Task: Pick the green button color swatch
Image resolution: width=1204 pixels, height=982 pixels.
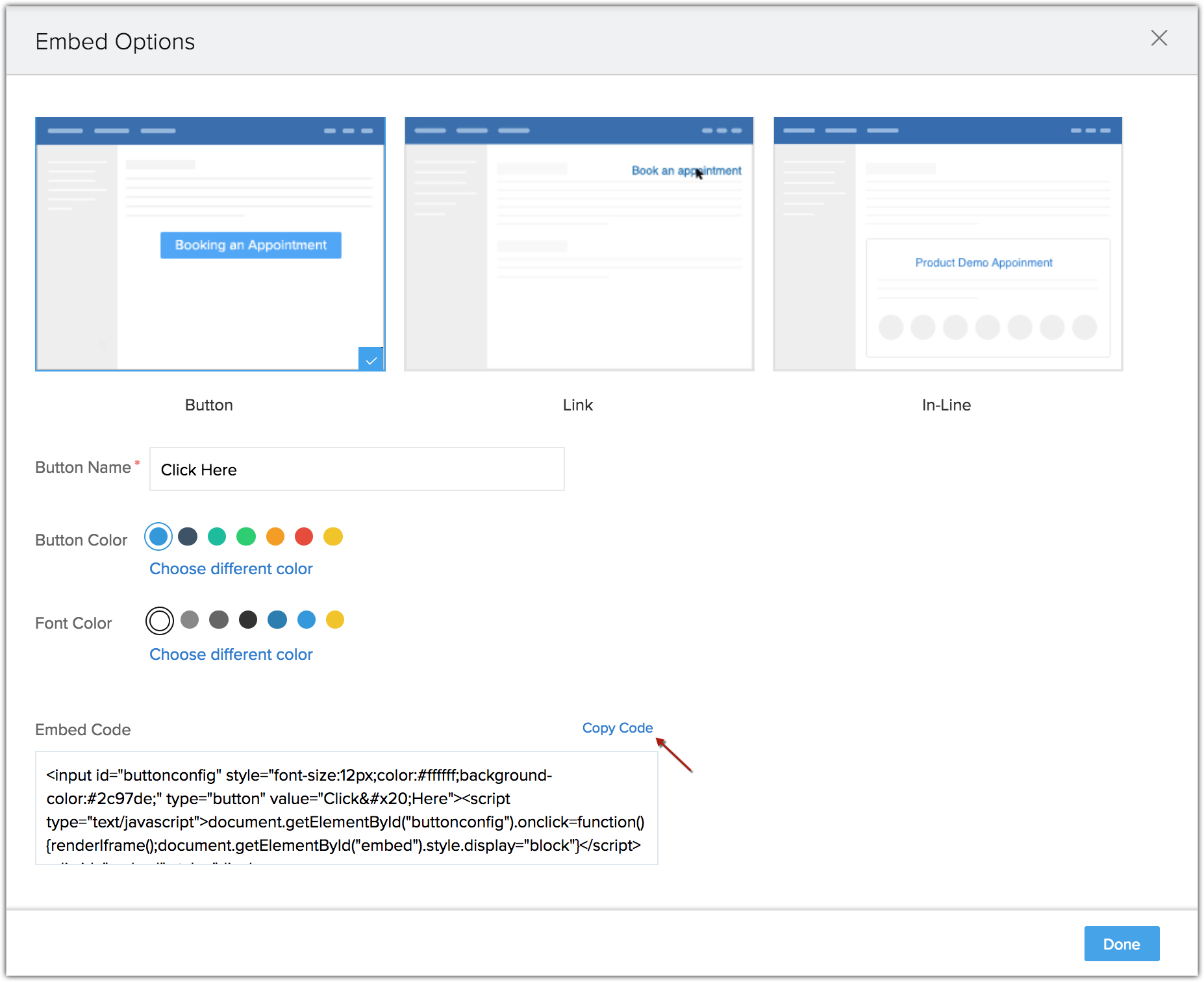Action: [x=246, y=536]
